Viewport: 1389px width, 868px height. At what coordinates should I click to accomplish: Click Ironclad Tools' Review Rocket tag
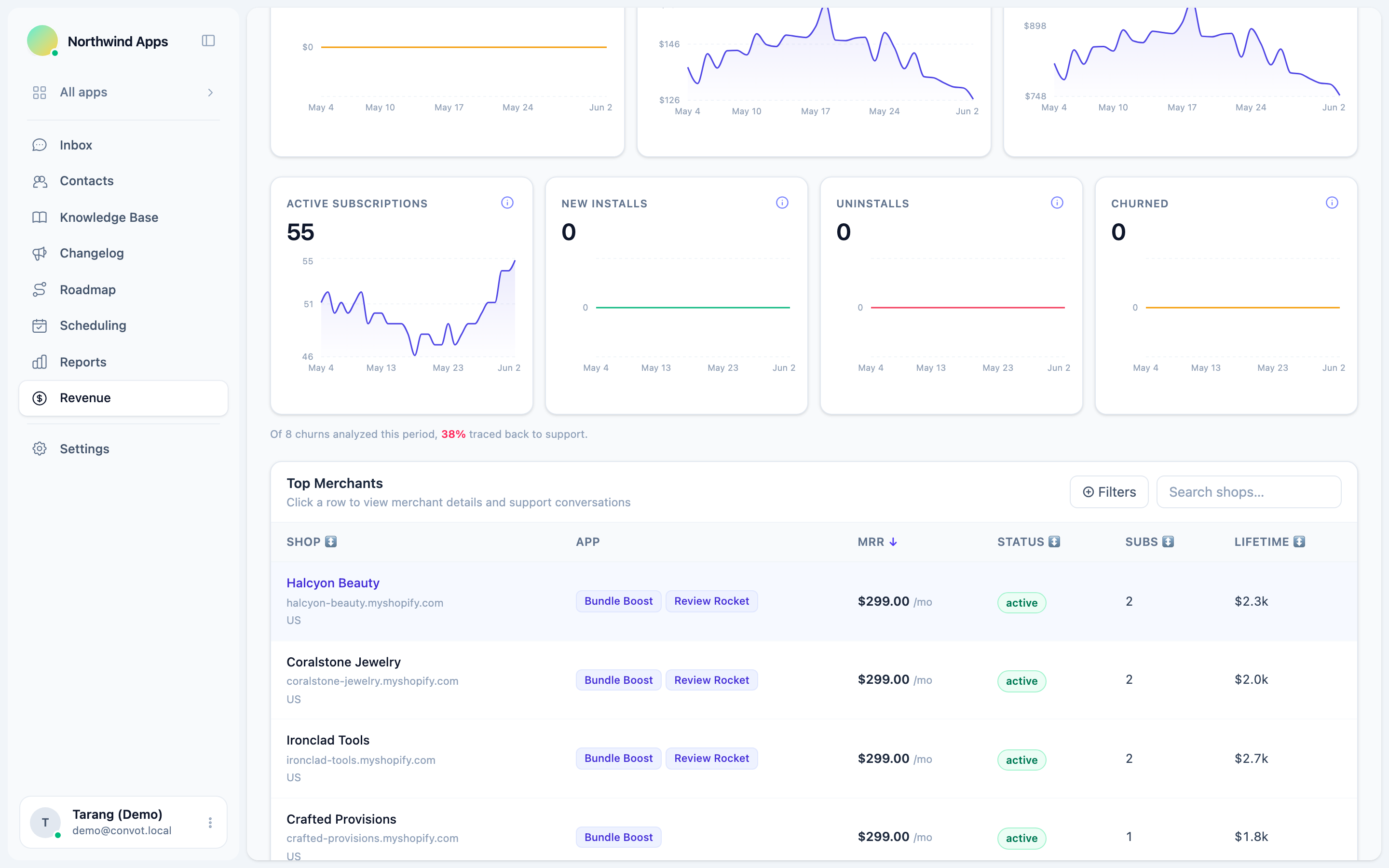(712, 759)
